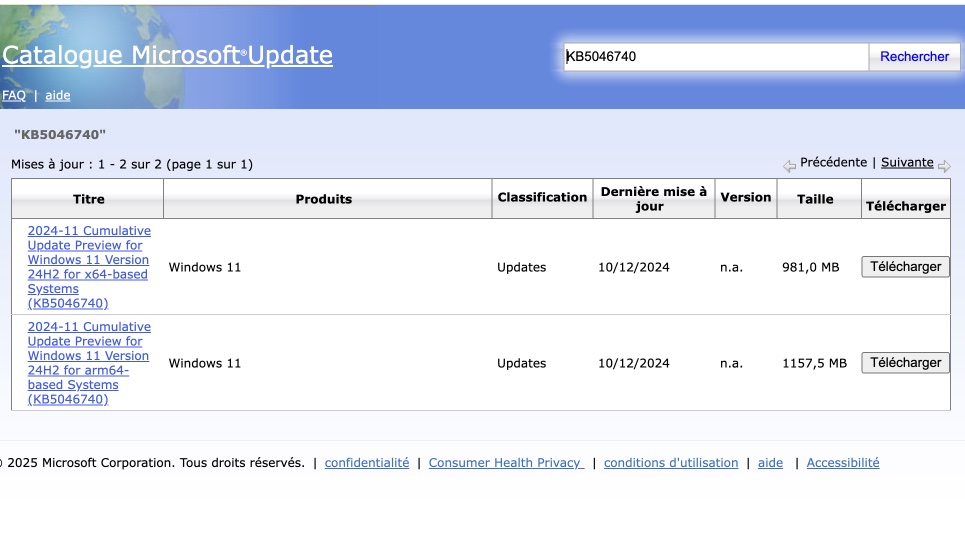Download the 981,0 MB x64 update
This screenshot has width=965, height=547.
[905, 267]
